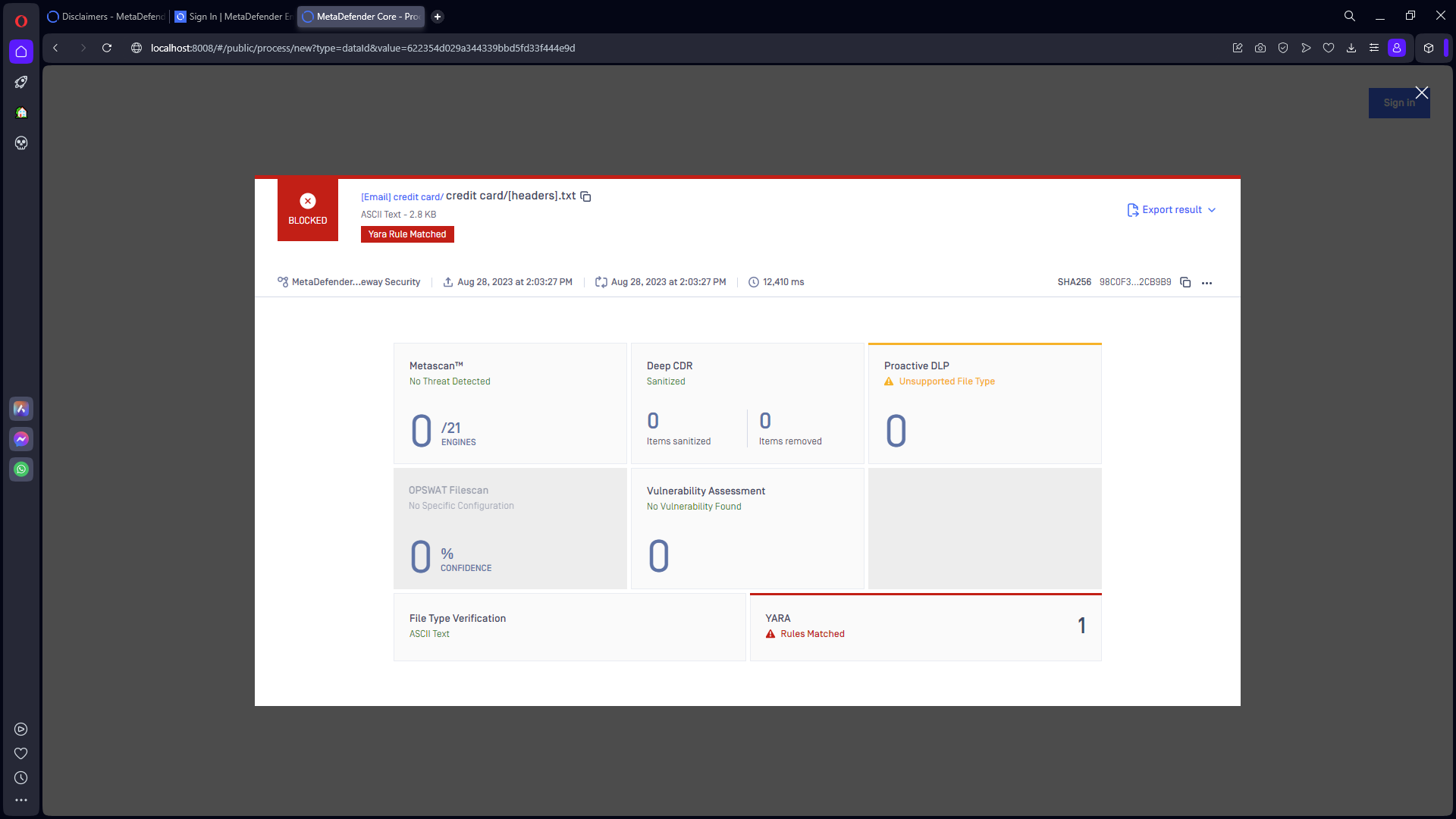Open the YARA Rules Matched card

926,627
